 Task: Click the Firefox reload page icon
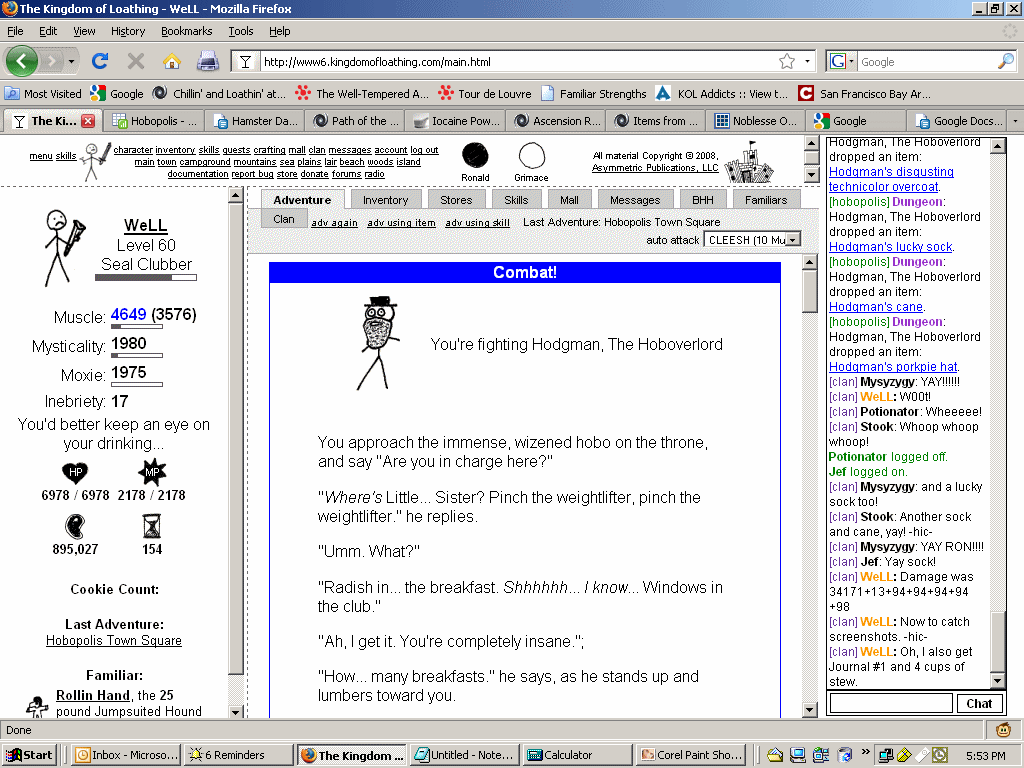[99, 61]
